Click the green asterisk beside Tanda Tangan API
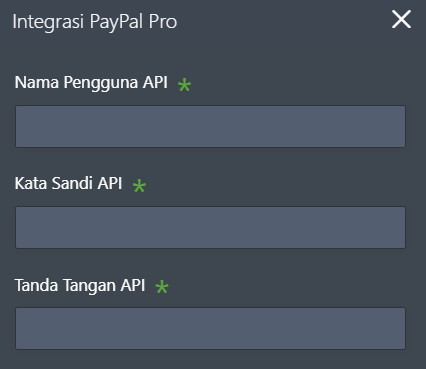 pos(162,287)
